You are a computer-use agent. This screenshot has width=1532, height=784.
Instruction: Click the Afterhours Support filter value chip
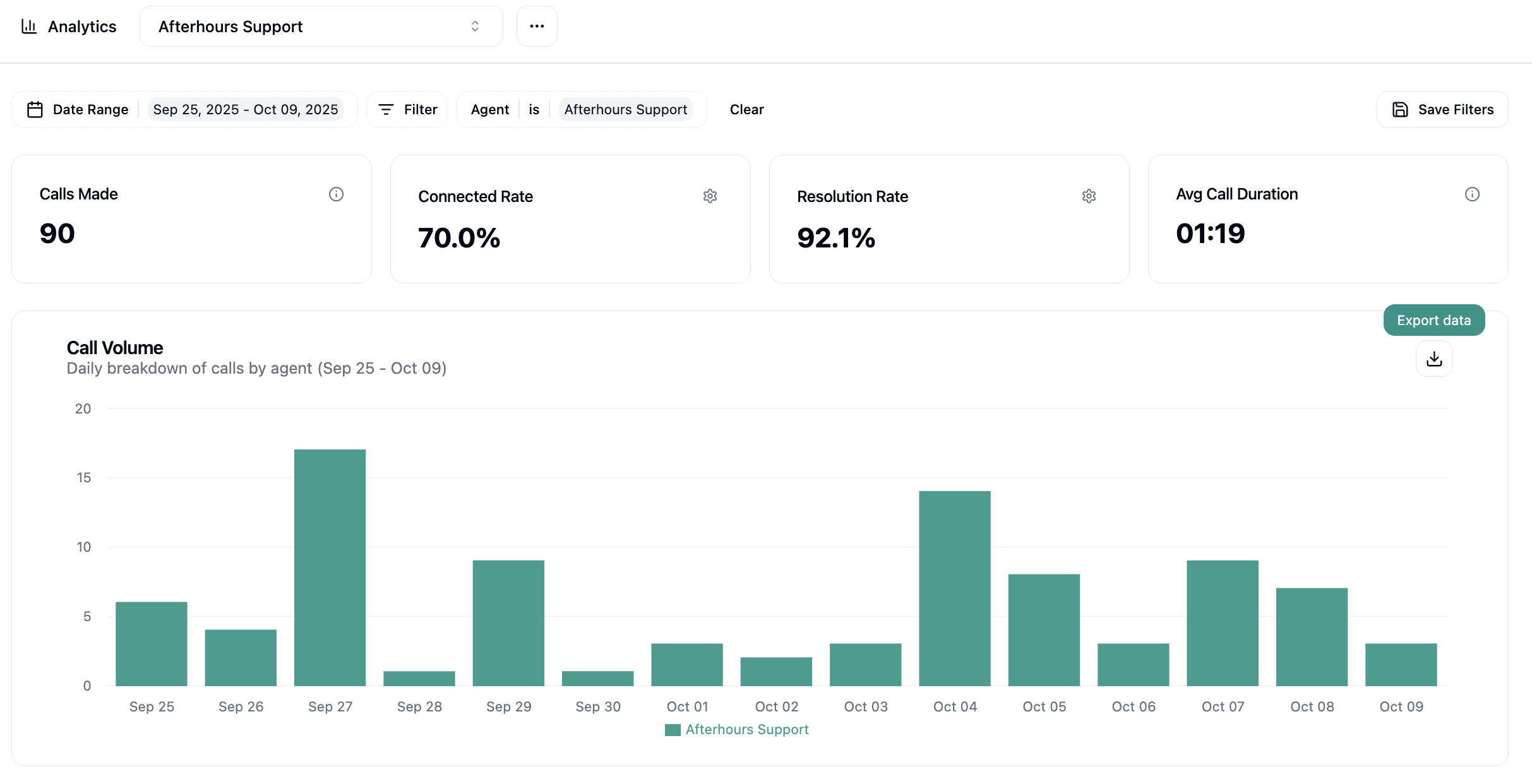tap(625, 109)
